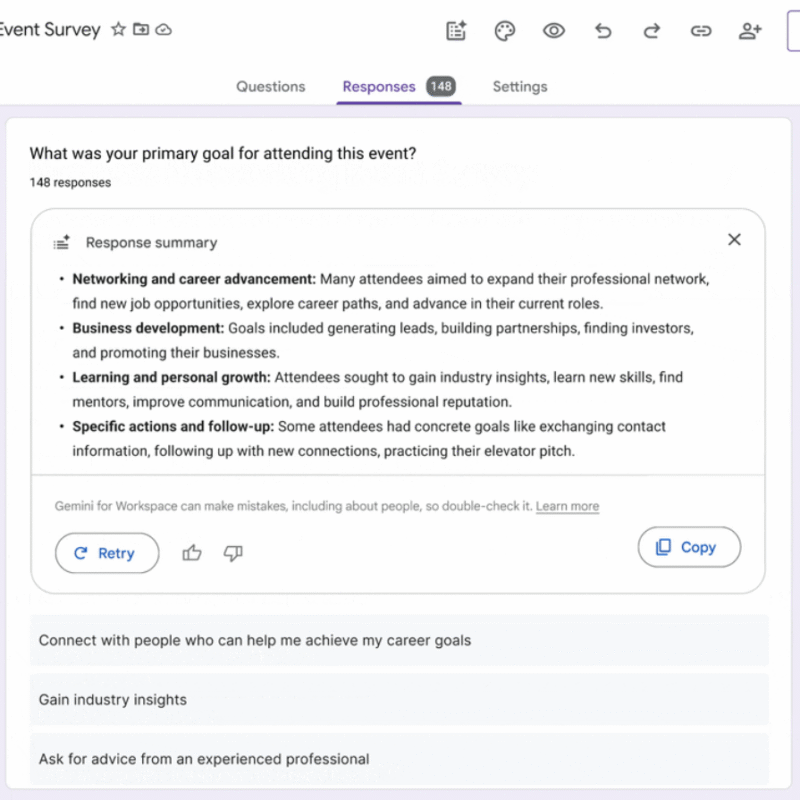
Task: Undo the last change
Action: click(603, 31)
